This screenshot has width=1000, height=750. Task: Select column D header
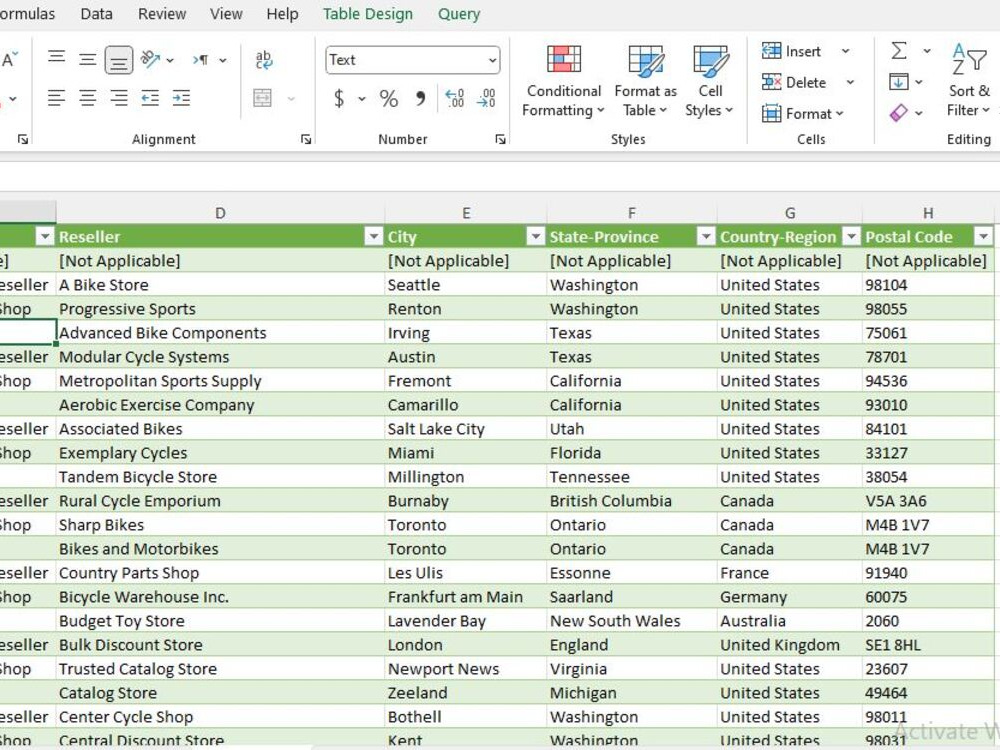(x=220, y=213)
